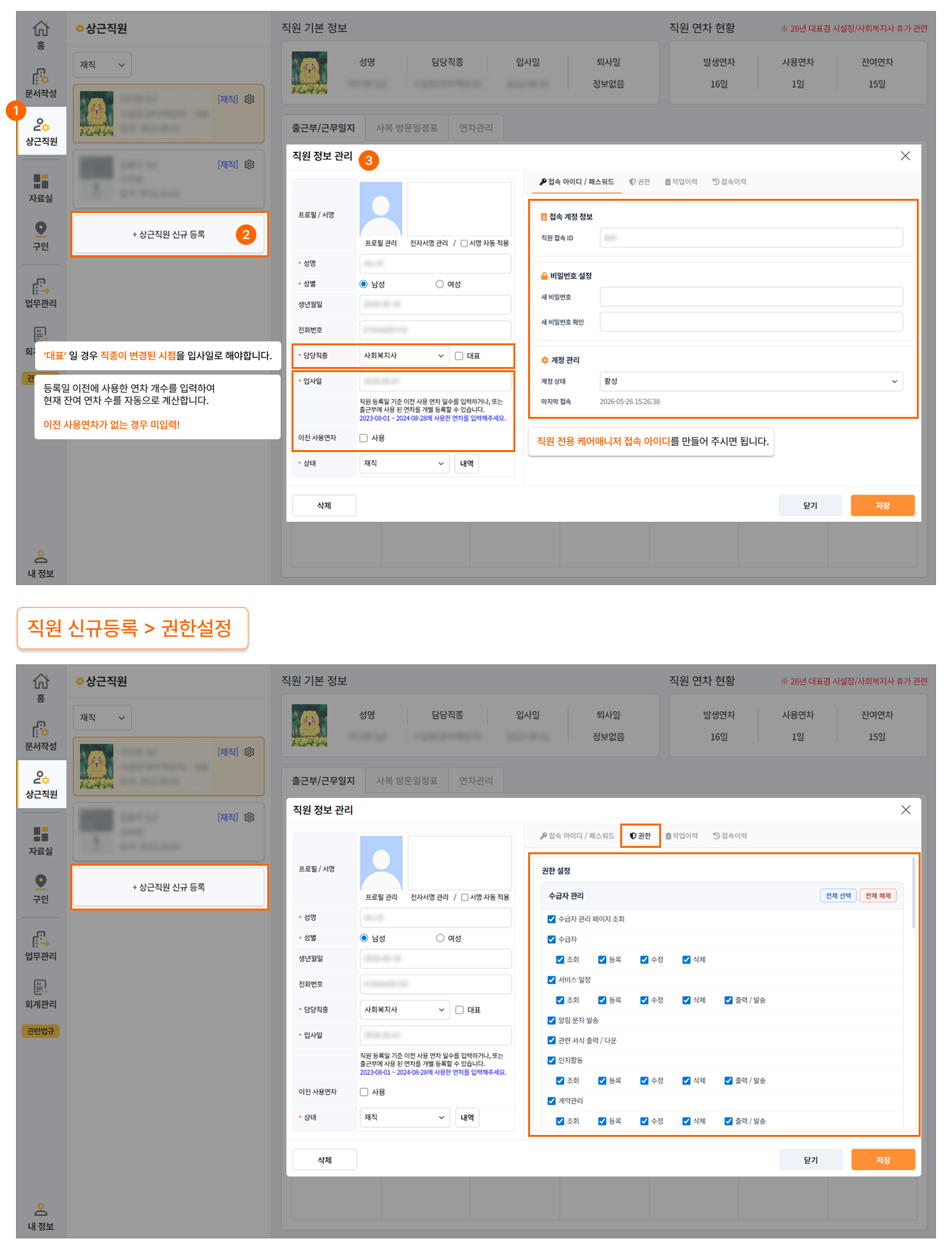952x1250 pixels.
Task: Toggle 이전 사용연차 사용 checkbox in upper dialog
Action: coord(364,438)
